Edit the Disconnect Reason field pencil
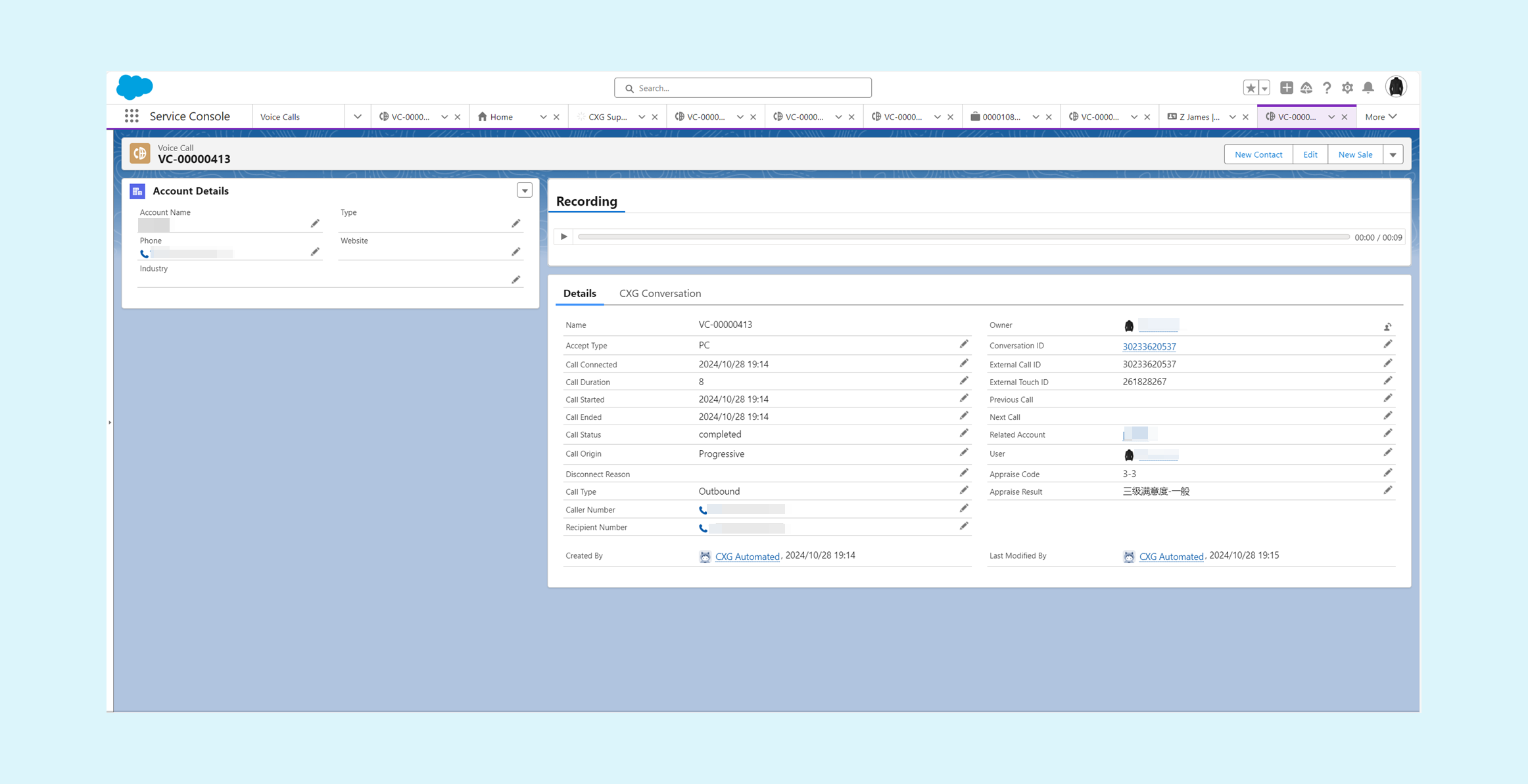Viewport: 1528px width, 784px height. [x=964, y=473]
